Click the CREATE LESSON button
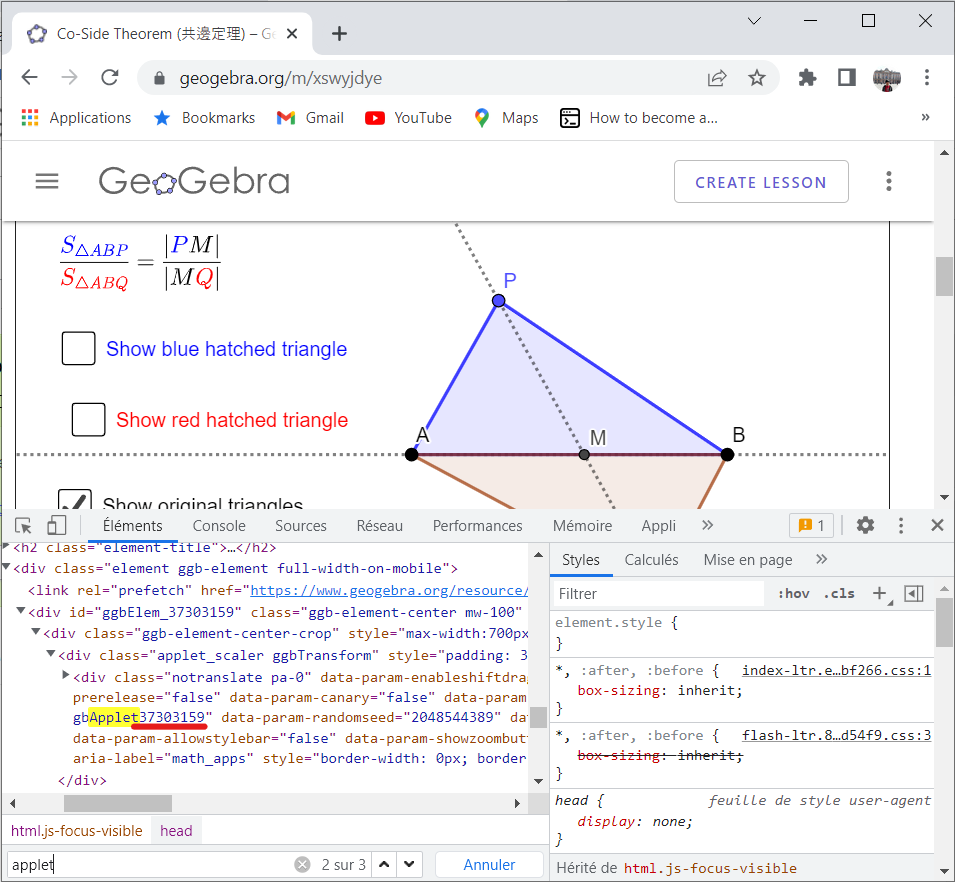 click(x=761, y=182)
